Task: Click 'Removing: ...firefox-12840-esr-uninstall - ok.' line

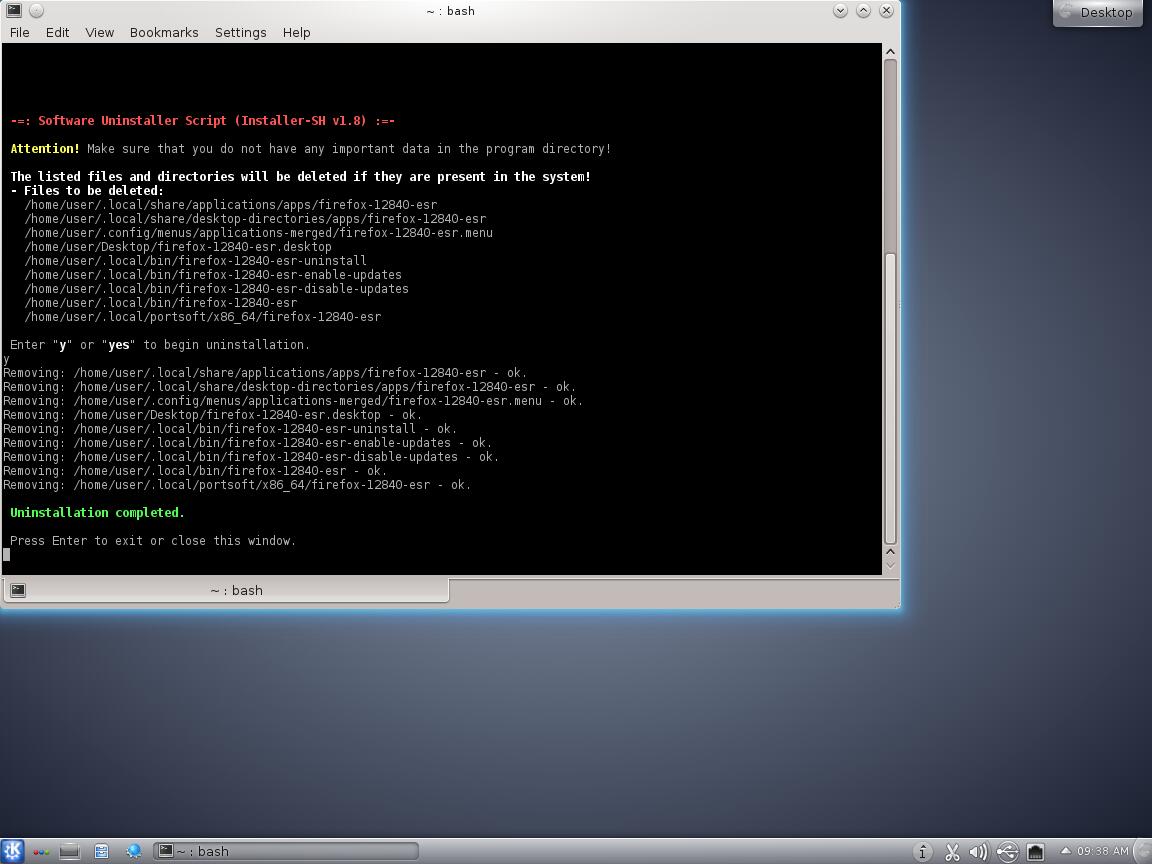Action: 230,429
